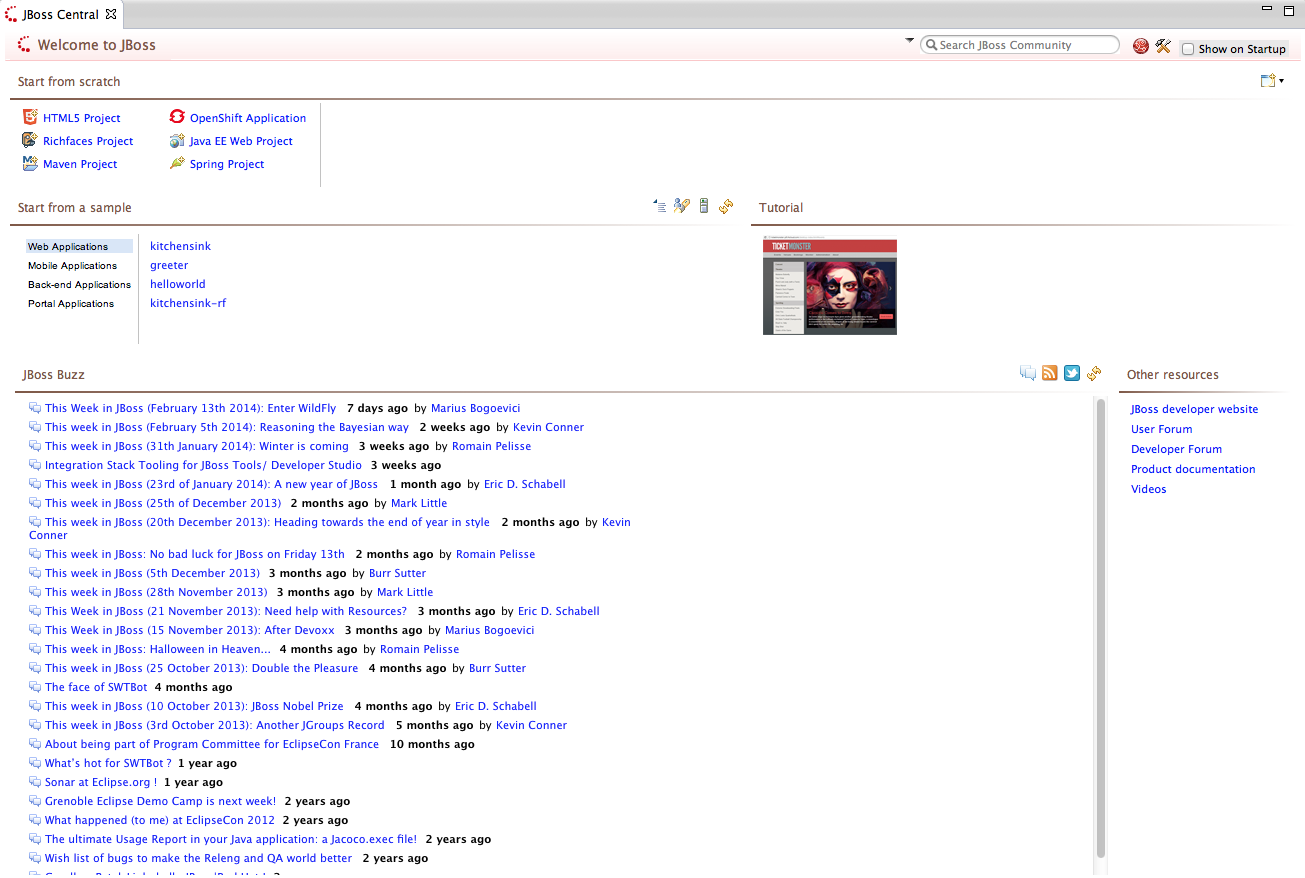Select the Portal Applications category
The height and width of the screenshot is (878, 1305).
pos(71,303)
